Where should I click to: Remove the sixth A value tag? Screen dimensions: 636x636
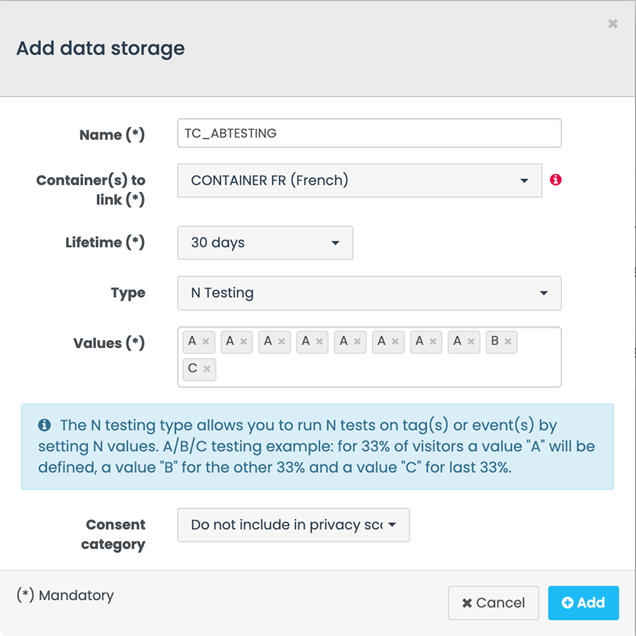pyautogui.click(x=396, y=342)
